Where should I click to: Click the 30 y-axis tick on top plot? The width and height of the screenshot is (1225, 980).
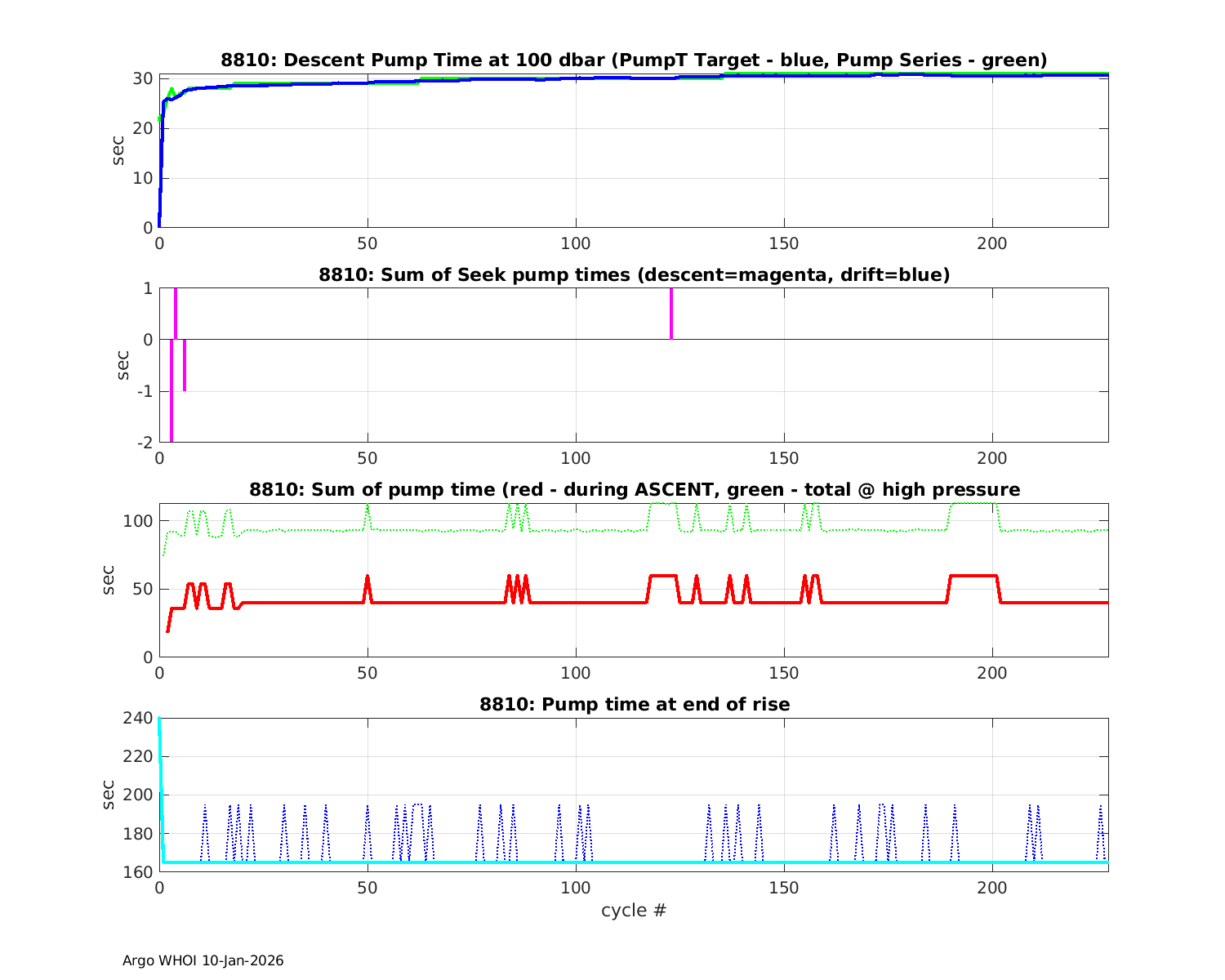pyautogui.click(x=144, y=78)
